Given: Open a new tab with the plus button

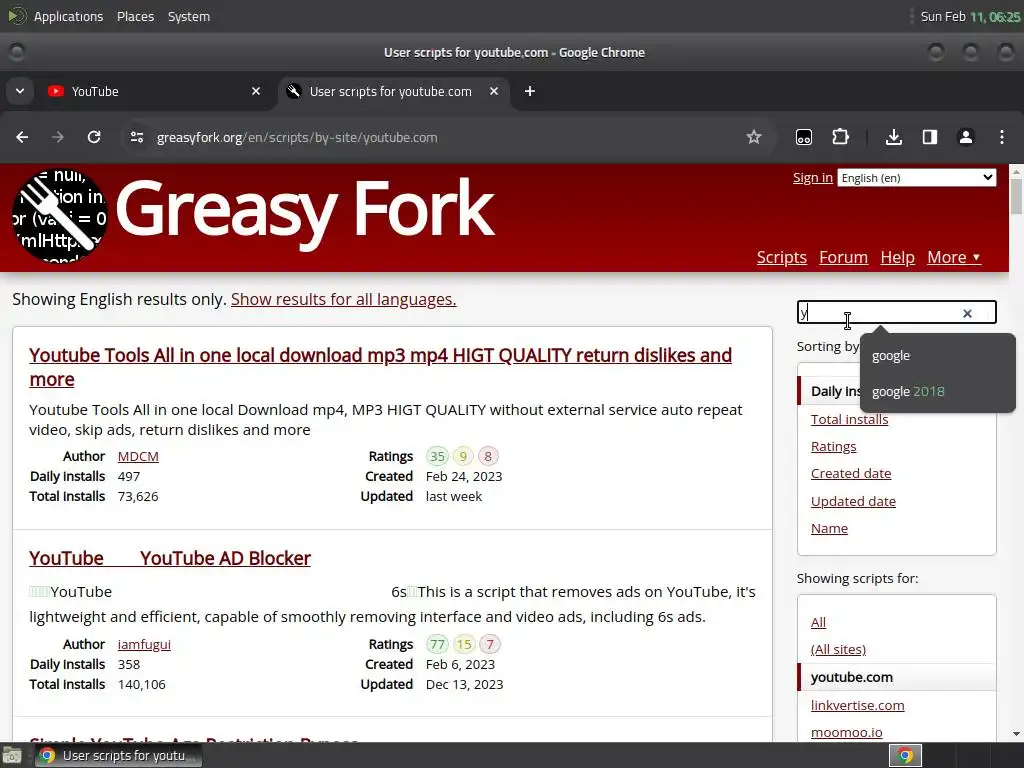Looking at the screenshot, I should pos(530,91).
